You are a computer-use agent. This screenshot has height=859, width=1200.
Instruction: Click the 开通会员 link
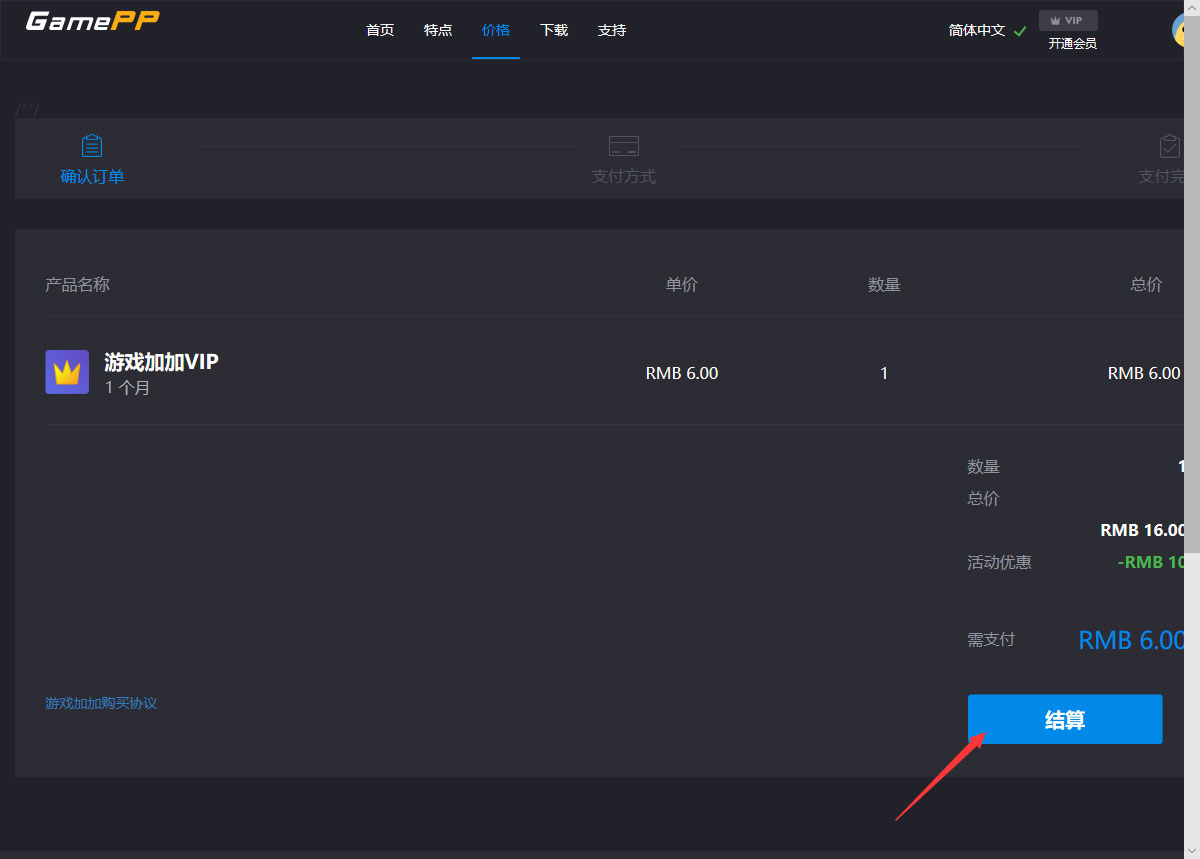point(1073,44)
